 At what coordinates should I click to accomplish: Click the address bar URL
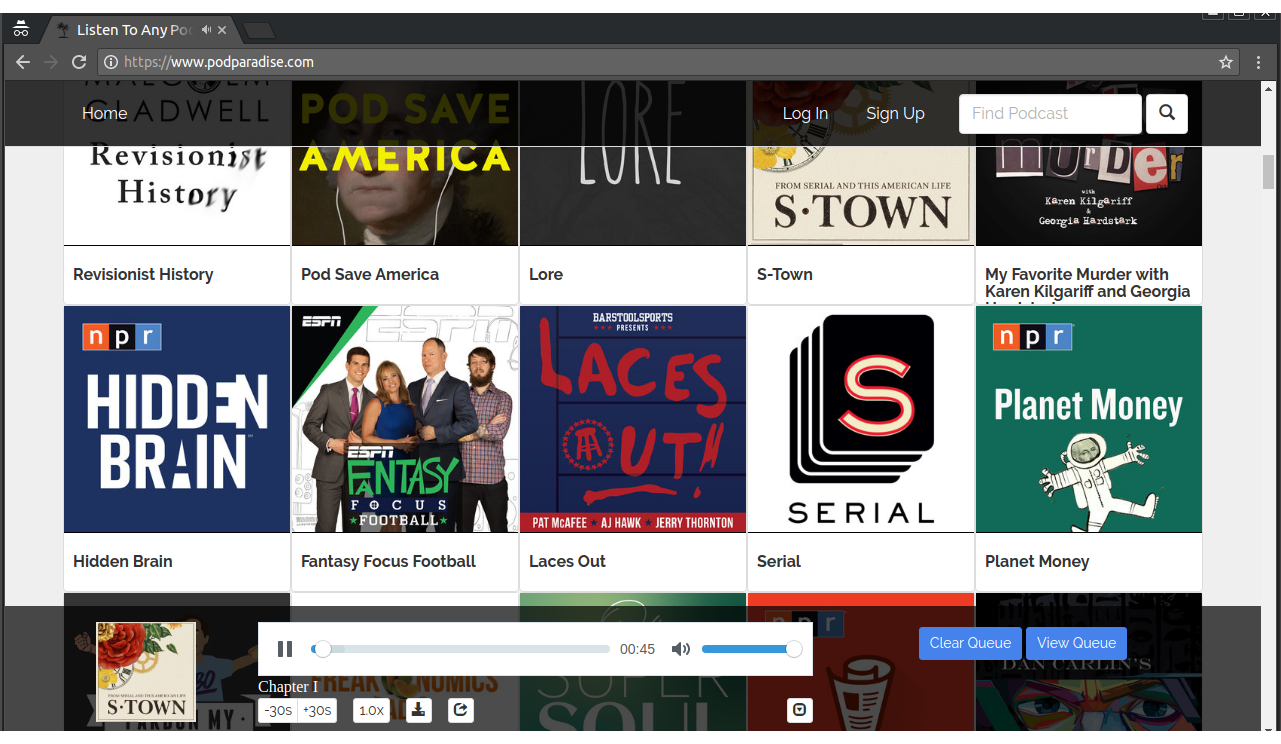(x=218, y=62)
